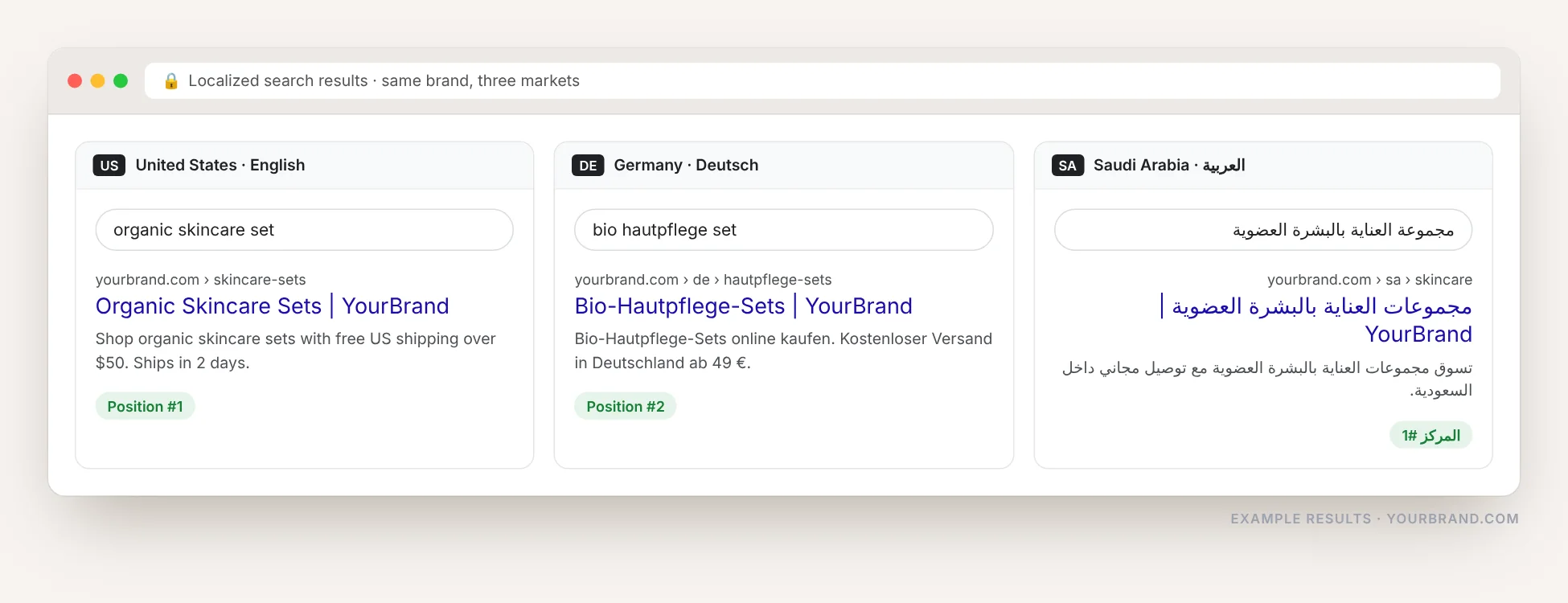The image size is (1568, 603).
Task: Focus the 'bio hautpflege set' search field
Action: [x=783, y=230]
